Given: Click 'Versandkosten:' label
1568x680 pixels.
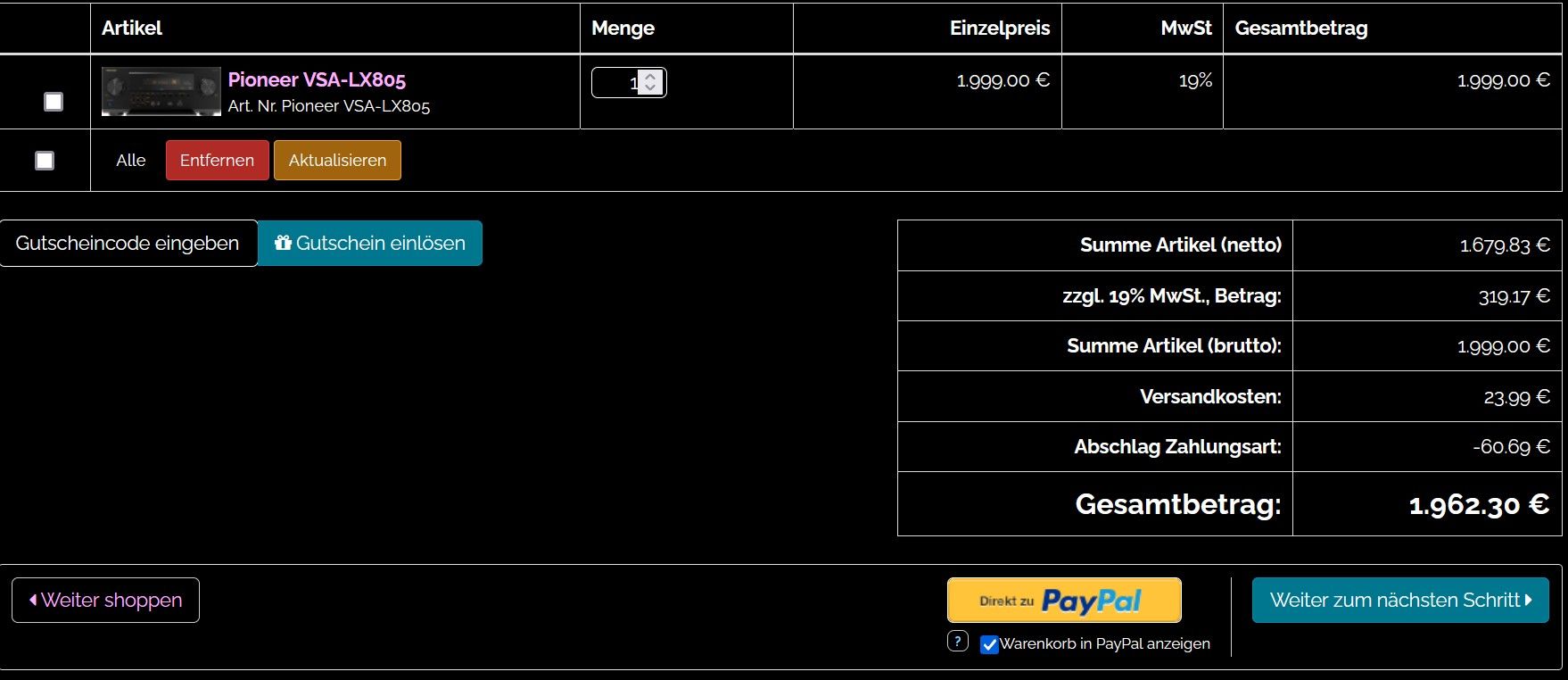Looking at the screenshot, I should (1210, 397).
